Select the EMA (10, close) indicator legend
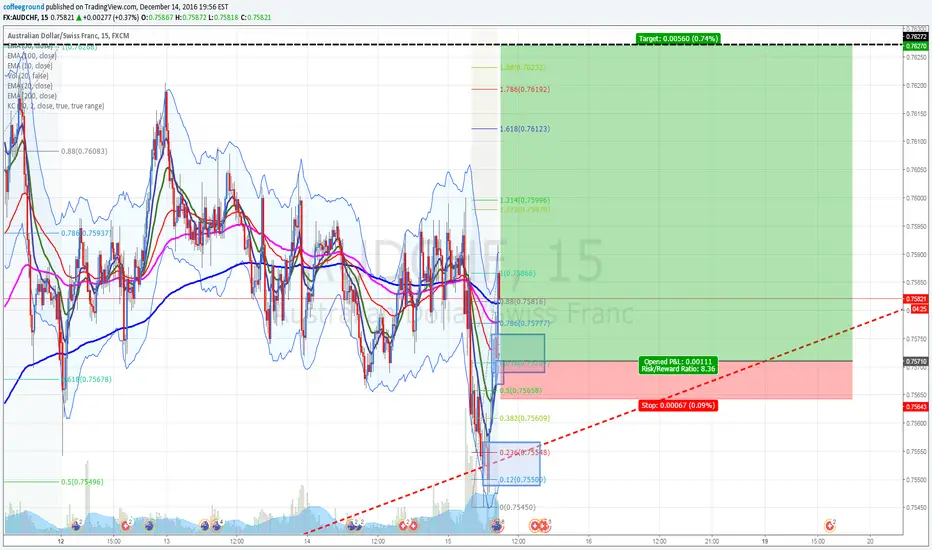This screenshot has height=550, width=932. coord(30,66)
